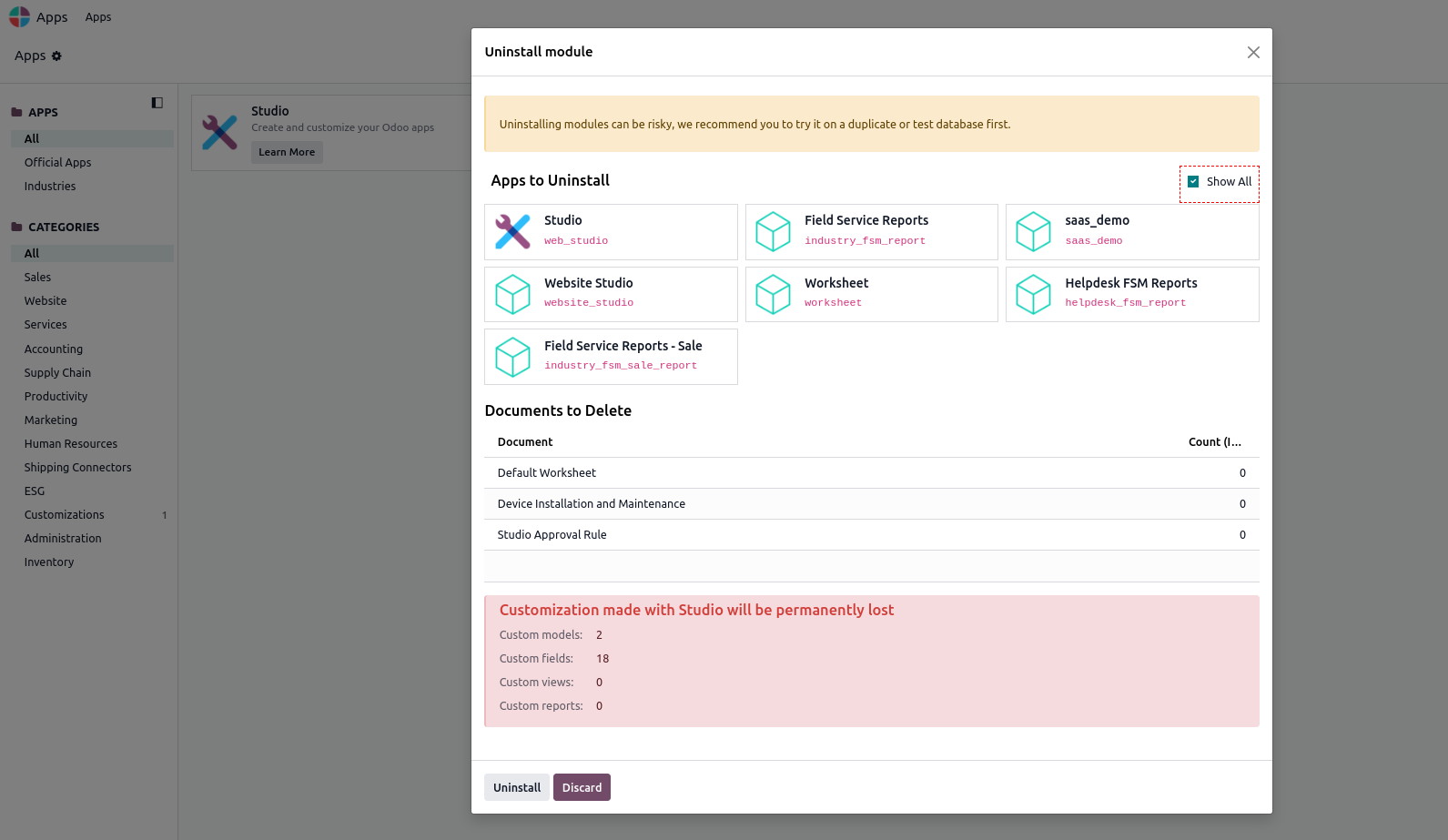This screenshot has width=1448, height=840.
Task: Toggle the sidebar panel collapse icon
Action: click(x=157, y=103)
